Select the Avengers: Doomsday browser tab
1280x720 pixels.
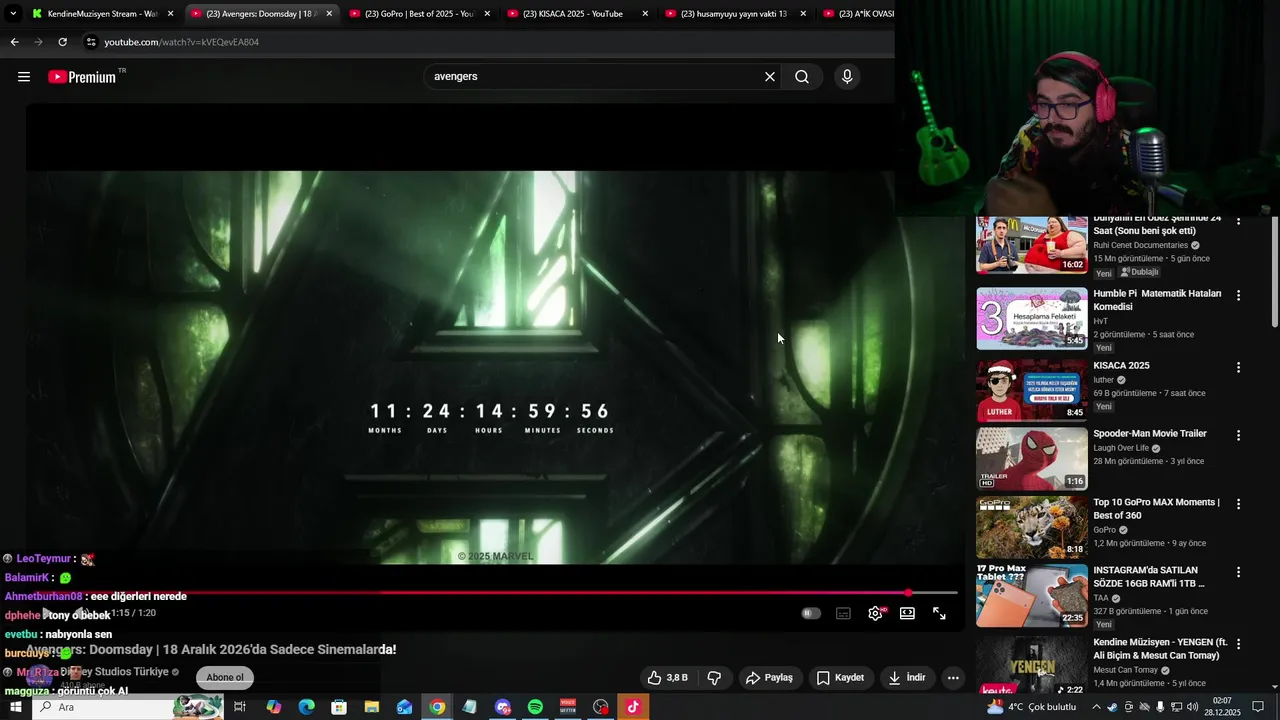[x=260, y=14]
